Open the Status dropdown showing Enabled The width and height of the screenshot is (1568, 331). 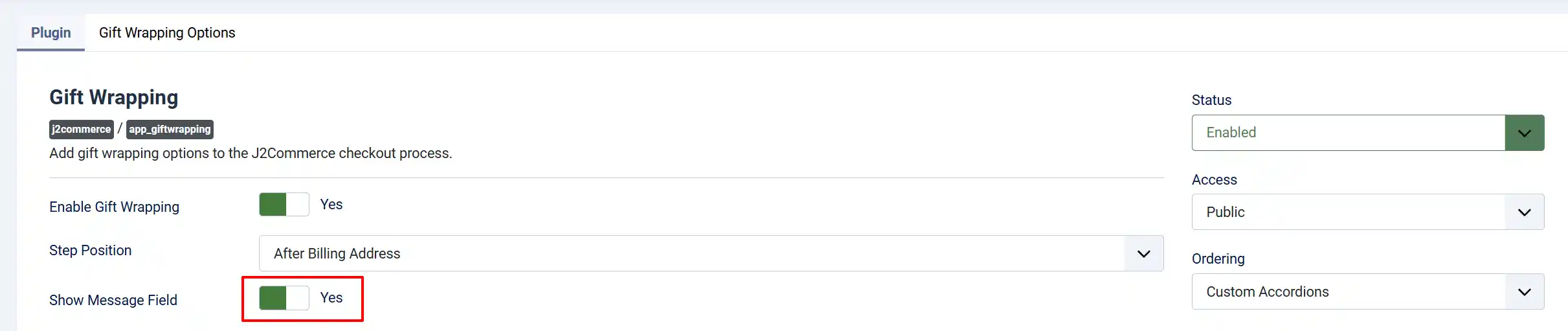(x=1368, y=133)
